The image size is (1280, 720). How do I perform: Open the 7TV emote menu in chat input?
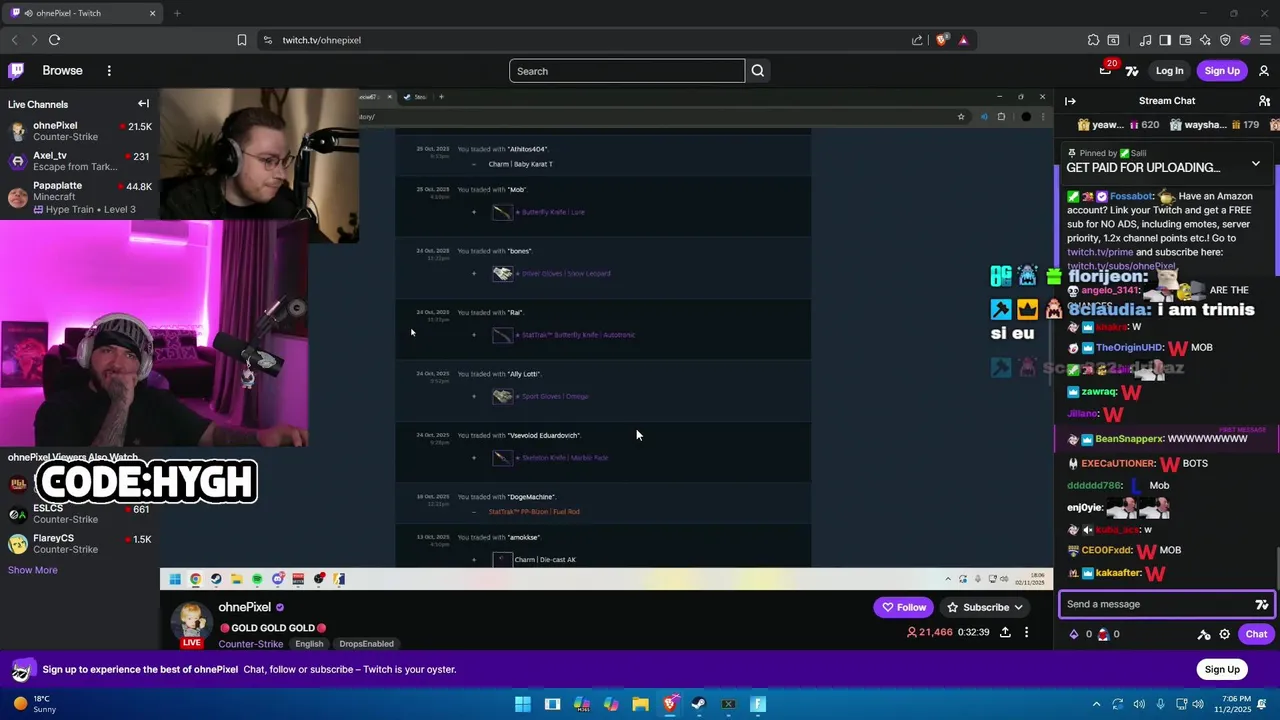tap(1262, 604)
